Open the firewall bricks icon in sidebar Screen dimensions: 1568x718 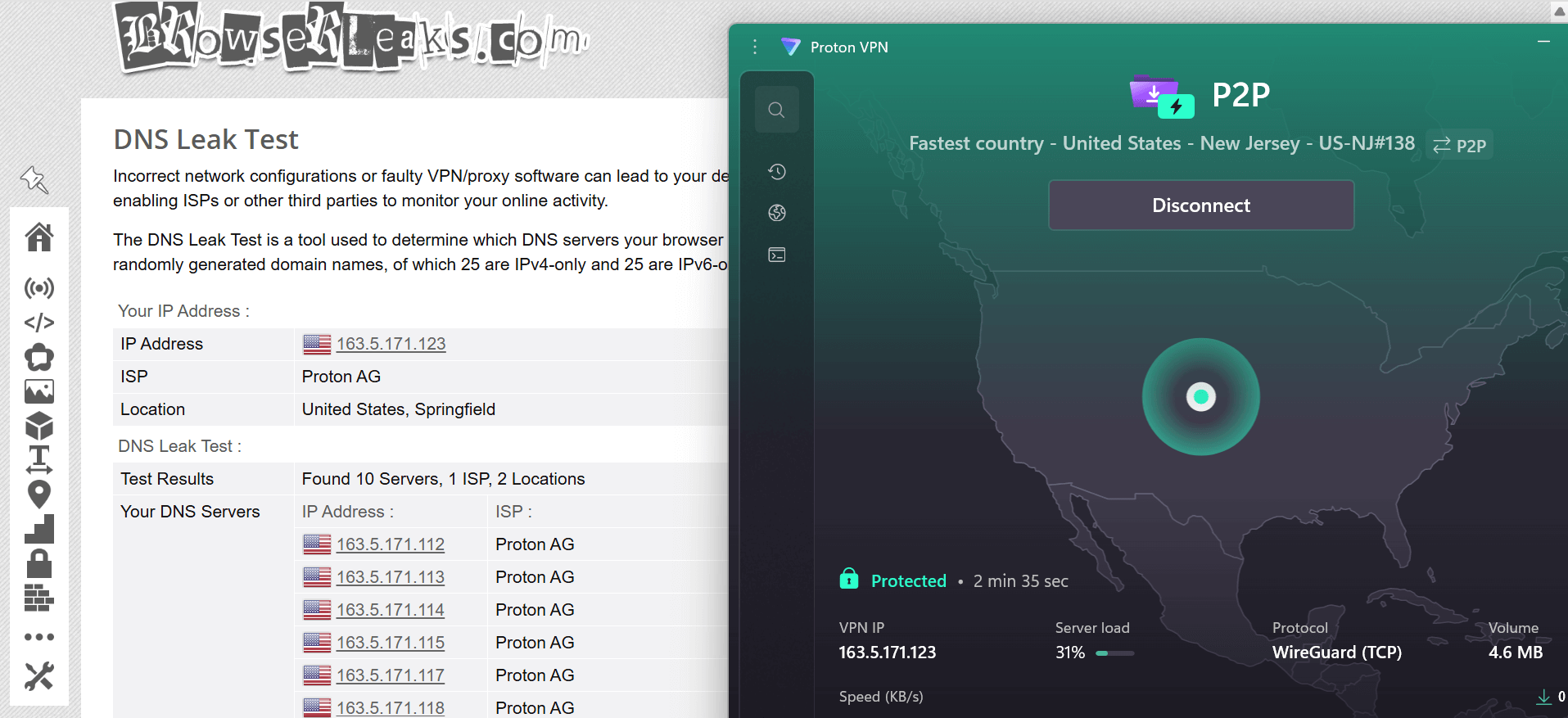coord(39,598)
